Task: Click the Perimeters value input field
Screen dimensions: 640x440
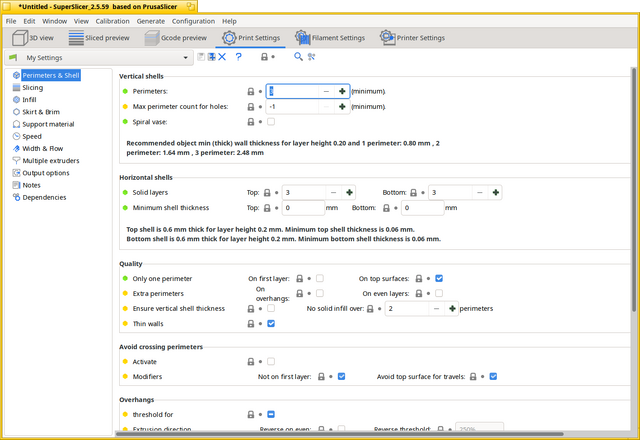Action: (292, 91)
